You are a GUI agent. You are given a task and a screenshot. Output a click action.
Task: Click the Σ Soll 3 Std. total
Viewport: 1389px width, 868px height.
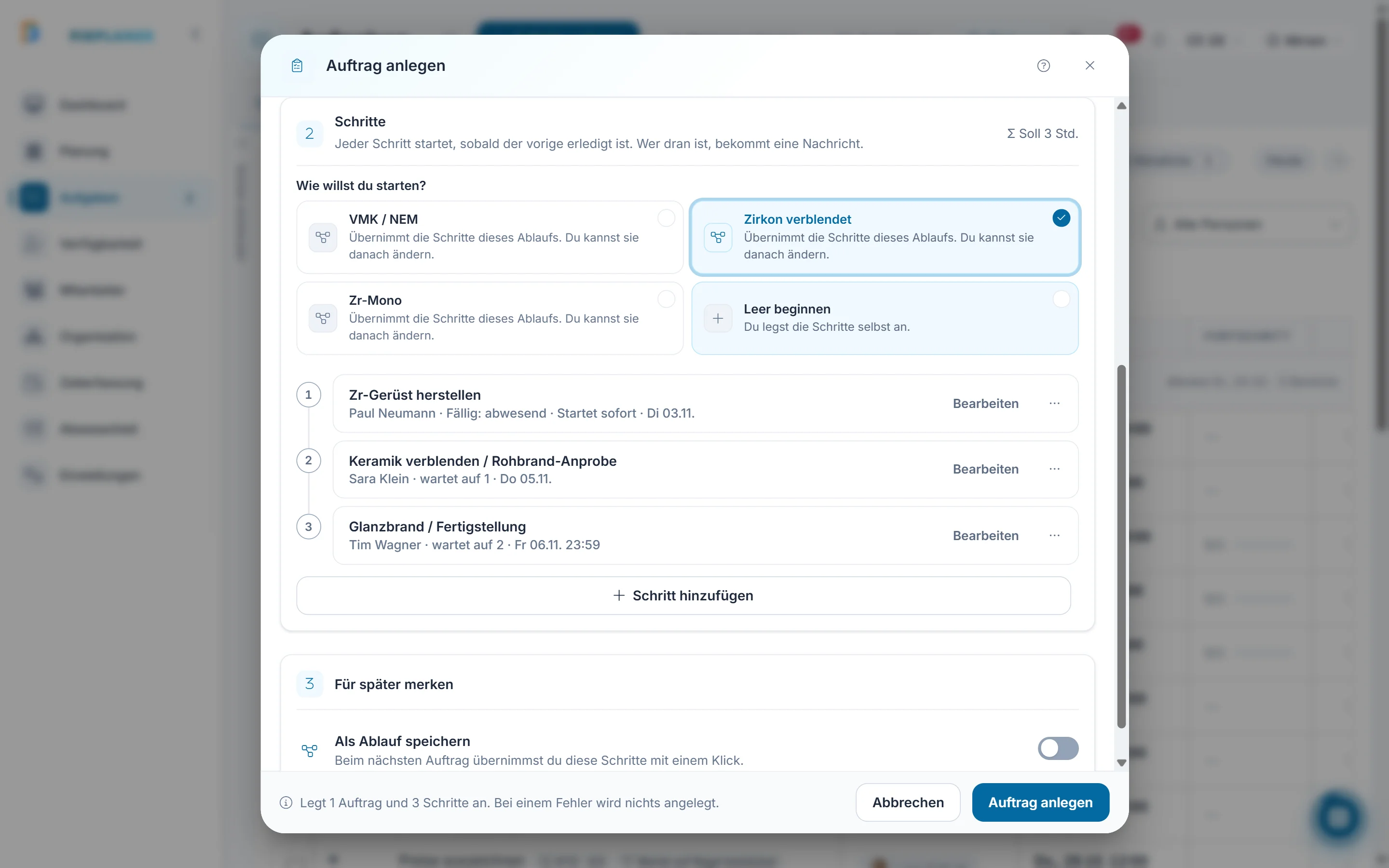[x=1042, y=133]
